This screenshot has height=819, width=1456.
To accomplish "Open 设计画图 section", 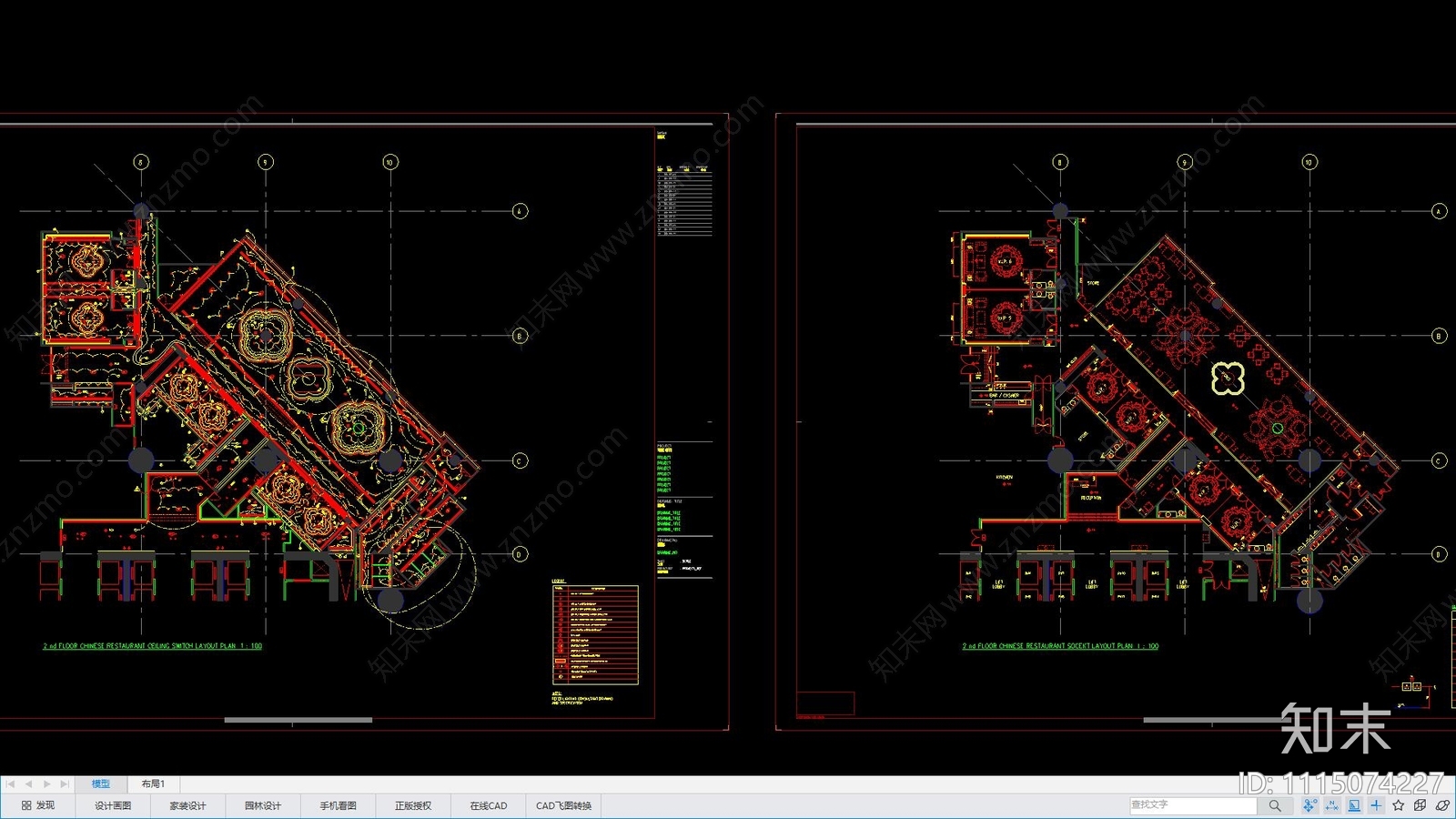I will [113, 805].
